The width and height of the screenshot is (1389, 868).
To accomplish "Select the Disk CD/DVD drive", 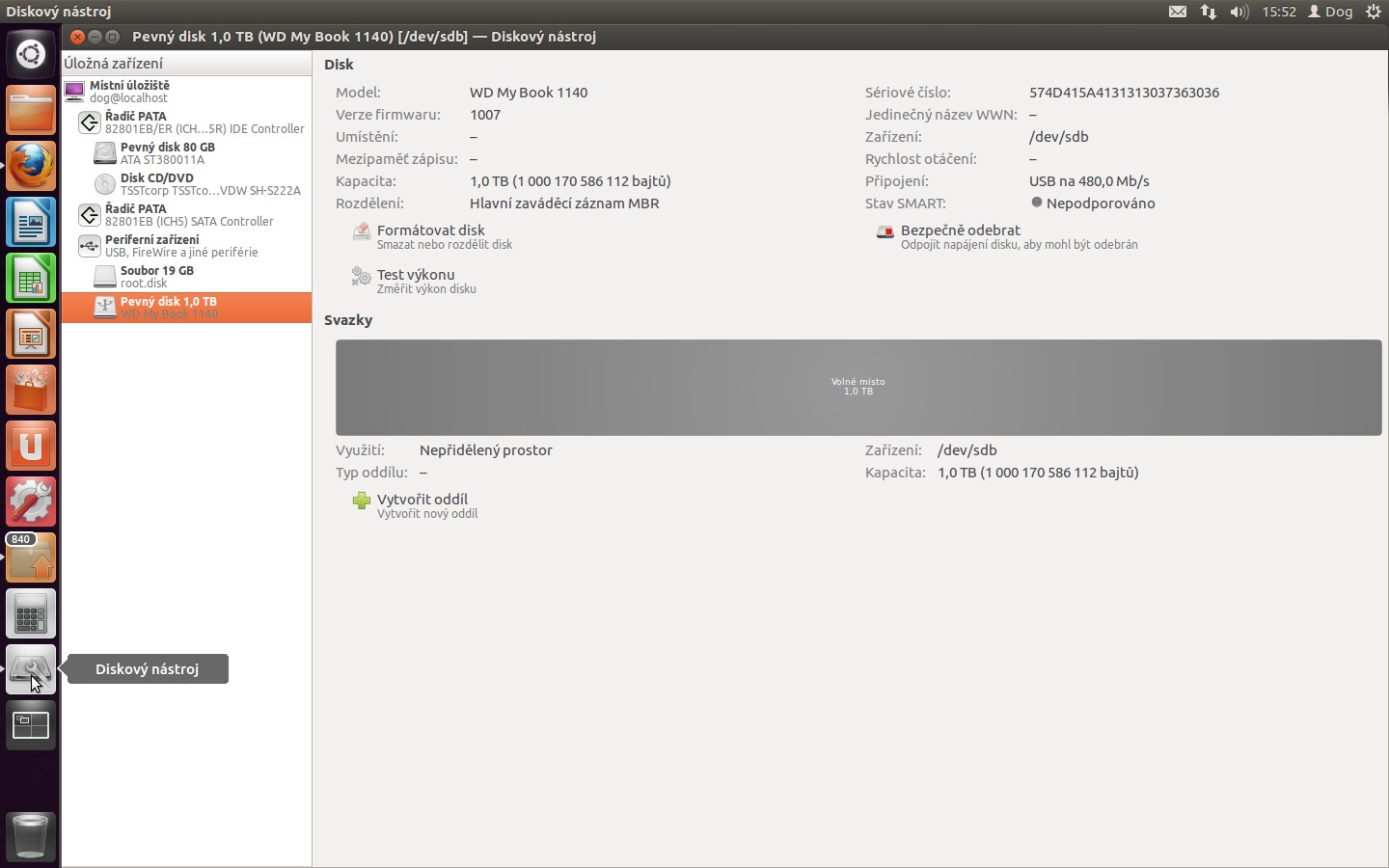I will pos(186,184).
